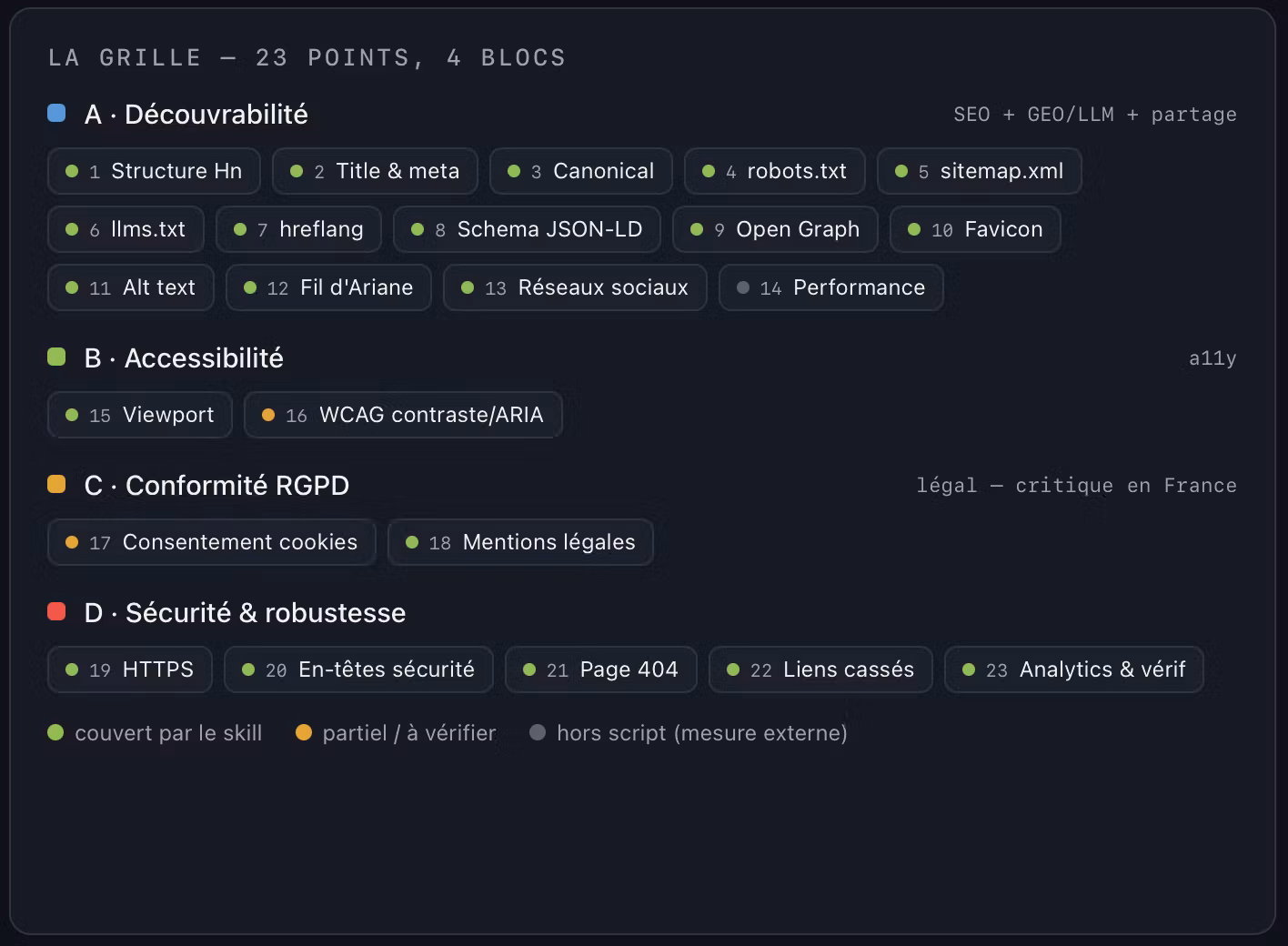Viewport: 1288px width, 946px height.
Task: Select the 15 Viewport chip
Action: coord(139,415)
